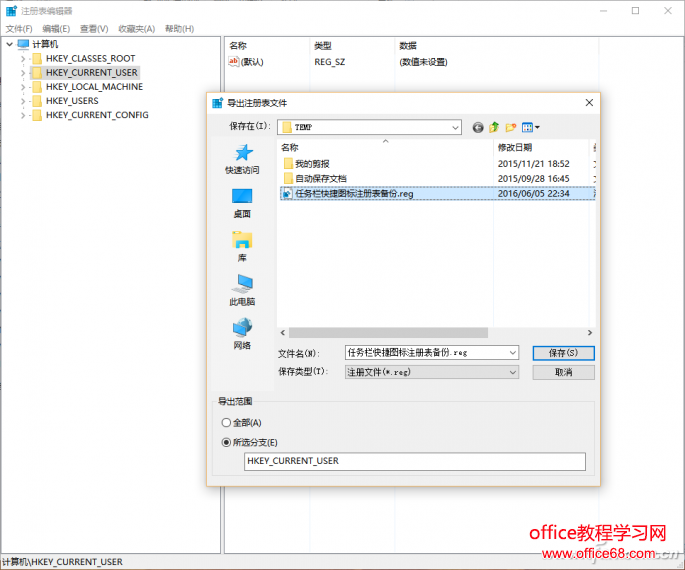685x570 pixels.
Task: Click the 取消 button
Action: [563, 372]
